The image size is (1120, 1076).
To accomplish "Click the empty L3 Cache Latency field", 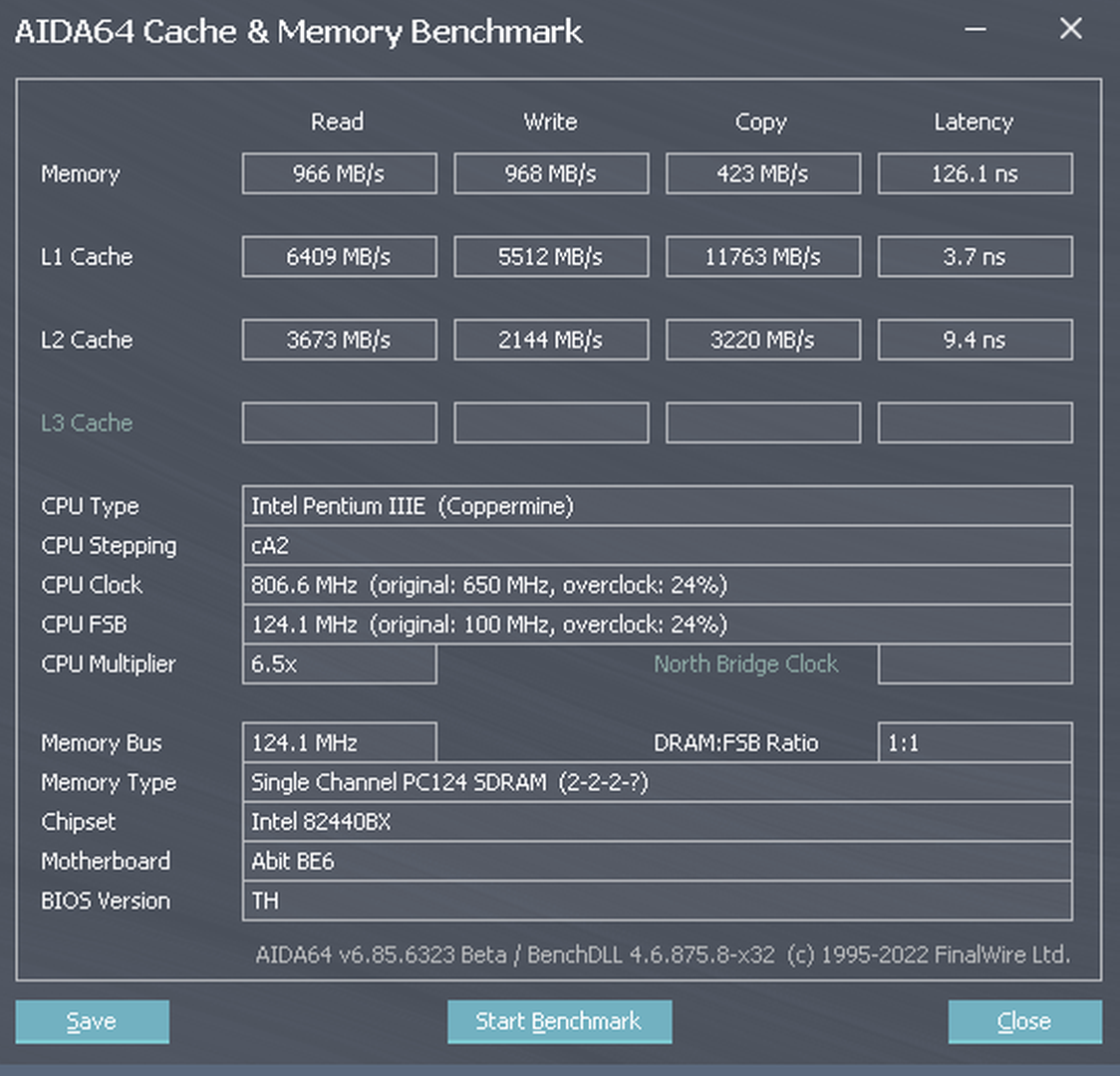I will [x=975, y=422].
